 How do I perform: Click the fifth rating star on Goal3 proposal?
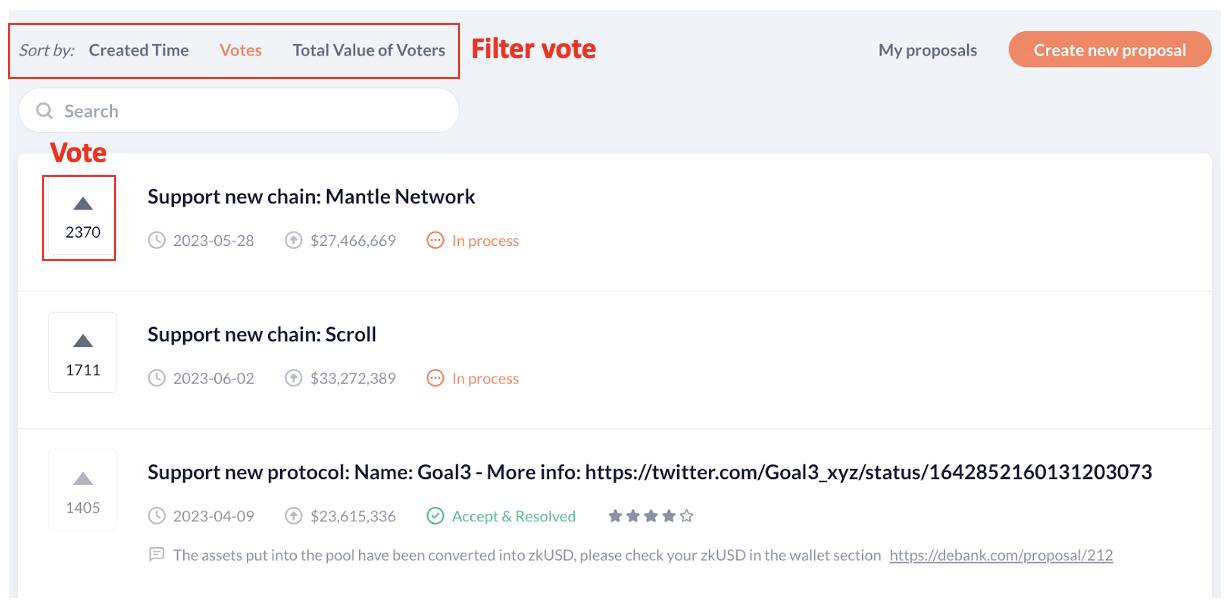(687, 517)
